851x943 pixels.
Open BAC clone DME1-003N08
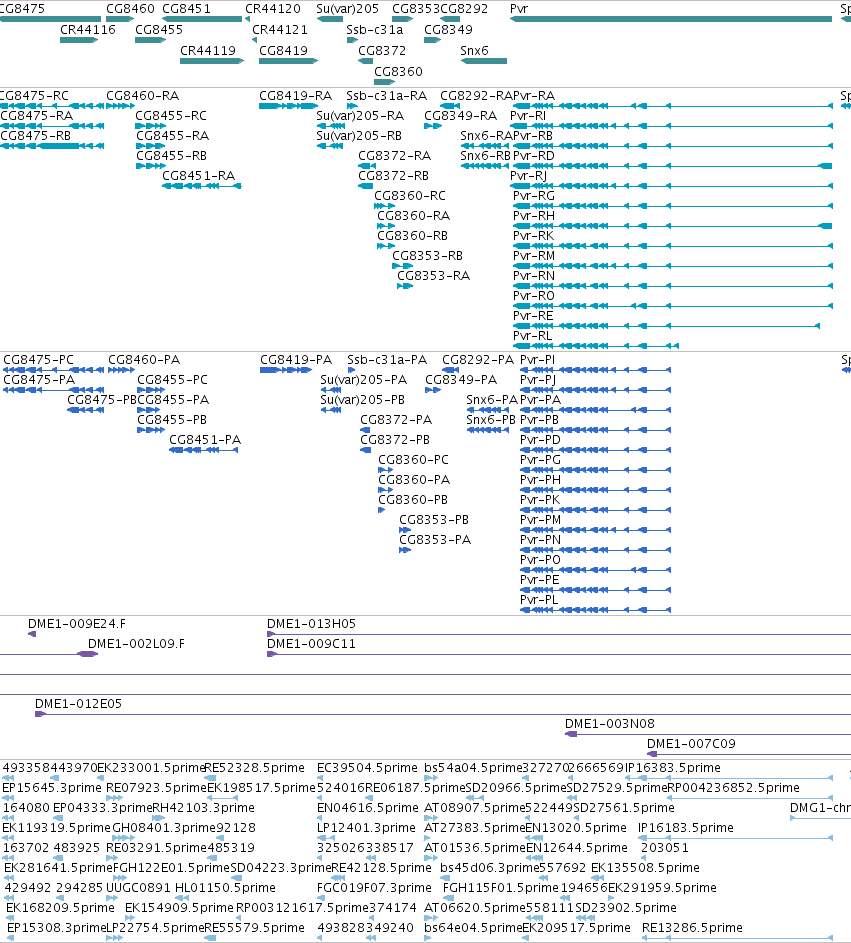tap(708, 734)
